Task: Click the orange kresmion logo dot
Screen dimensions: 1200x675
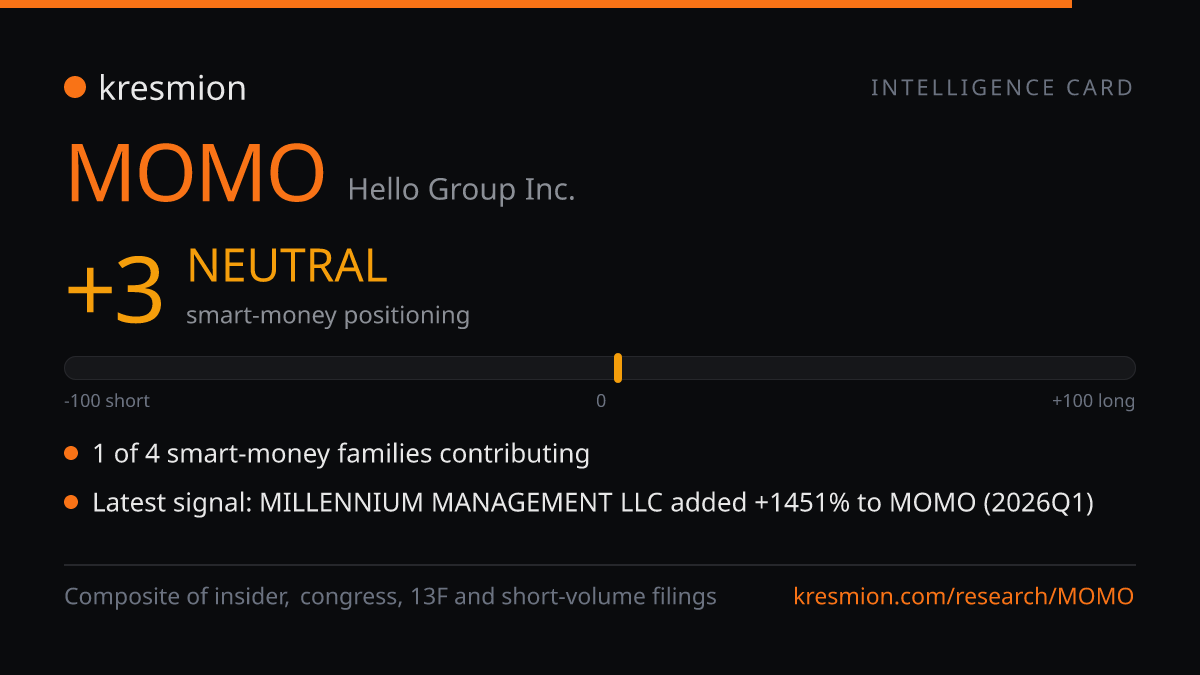Action: point(75,88)
